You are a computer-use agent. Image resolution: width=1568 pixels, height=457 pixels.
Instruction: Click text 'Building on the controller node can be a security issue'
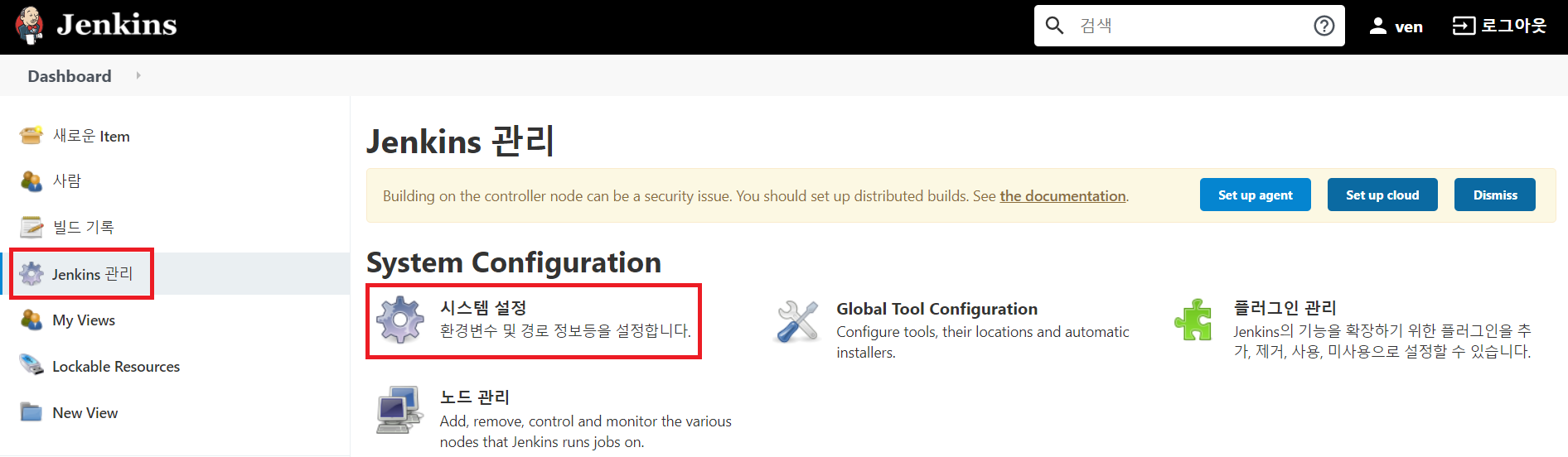[x=556, y=196]
